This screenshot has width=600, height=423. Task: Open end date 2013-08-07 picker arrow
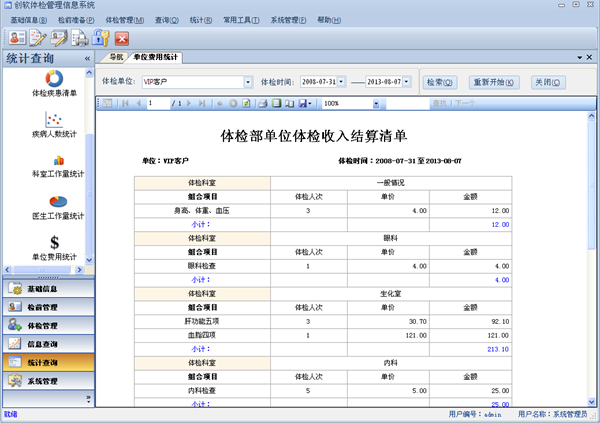(x=406, y=82)
